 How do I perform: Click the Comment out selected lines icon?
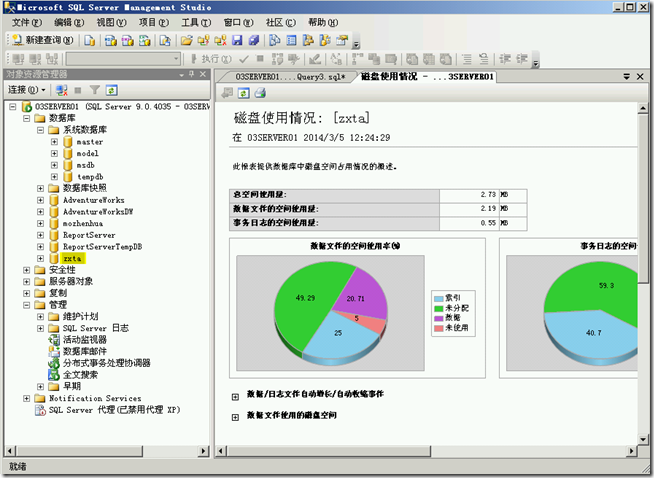[467, 59]
